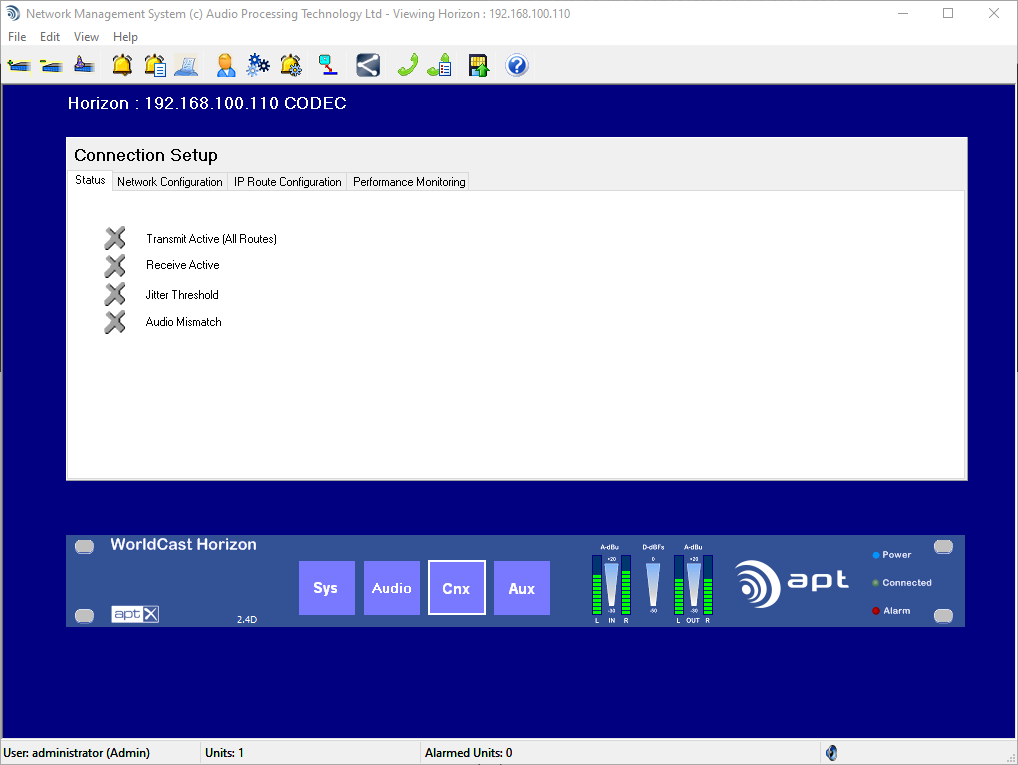Image resolution: width=1018 pixels, height=765 pixels.
Task: Switch to IP Route Configuration tab
Action: (x=288, y=182)
